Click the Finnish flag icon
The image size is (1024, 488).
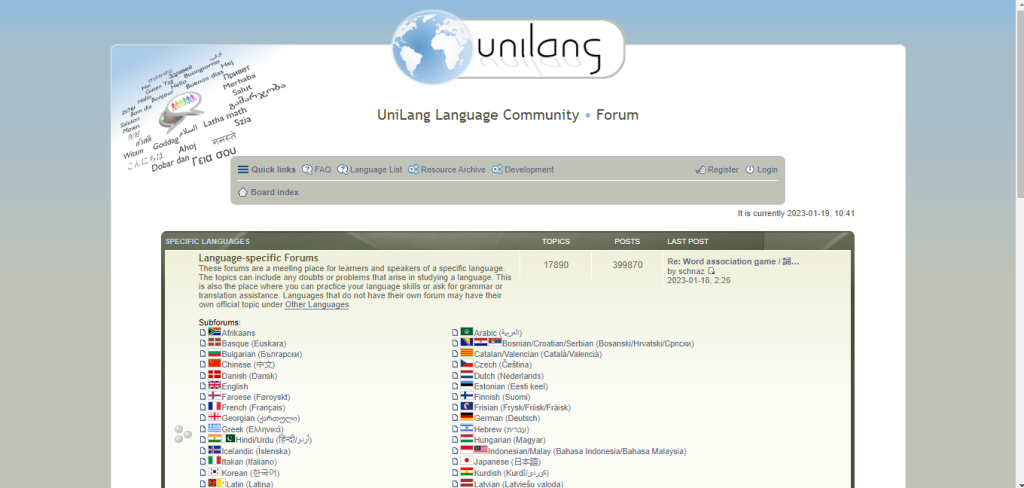[466, 396]
